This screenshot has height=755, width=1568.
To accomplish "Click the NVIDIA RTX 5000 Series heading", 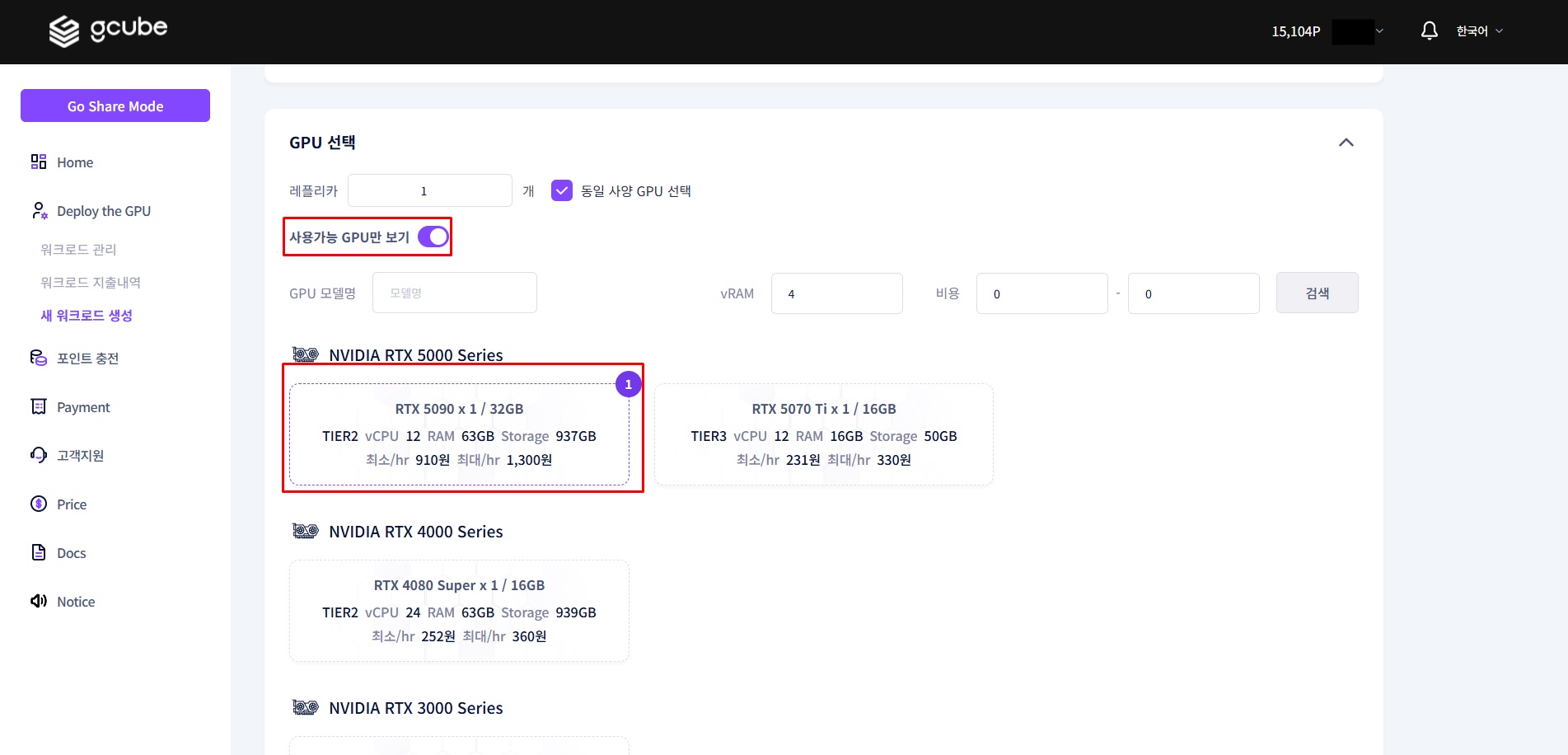I will tap(416, 355).
